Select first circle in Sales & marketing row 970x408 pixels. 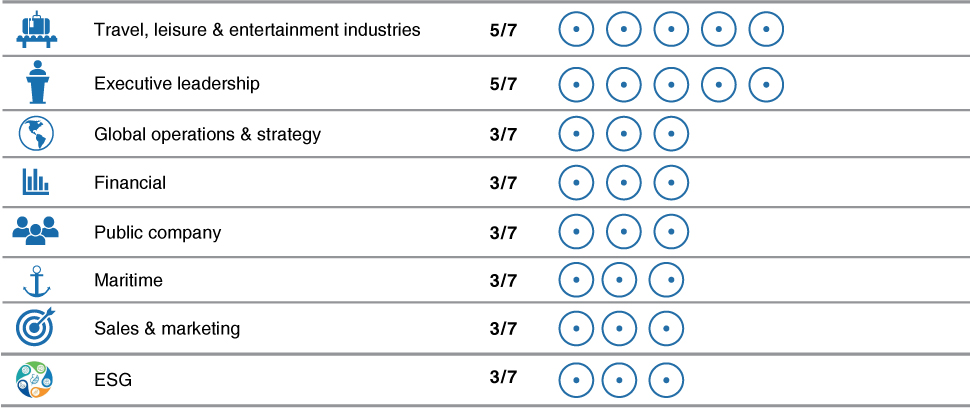click(576, 328)
